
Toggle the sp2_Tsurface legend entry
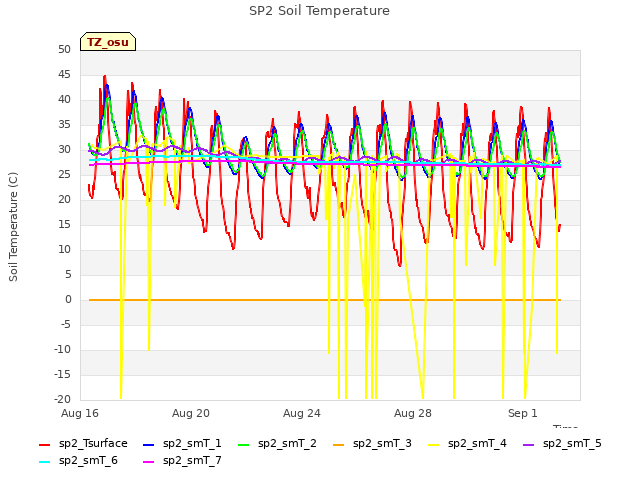tap(83, 444)
